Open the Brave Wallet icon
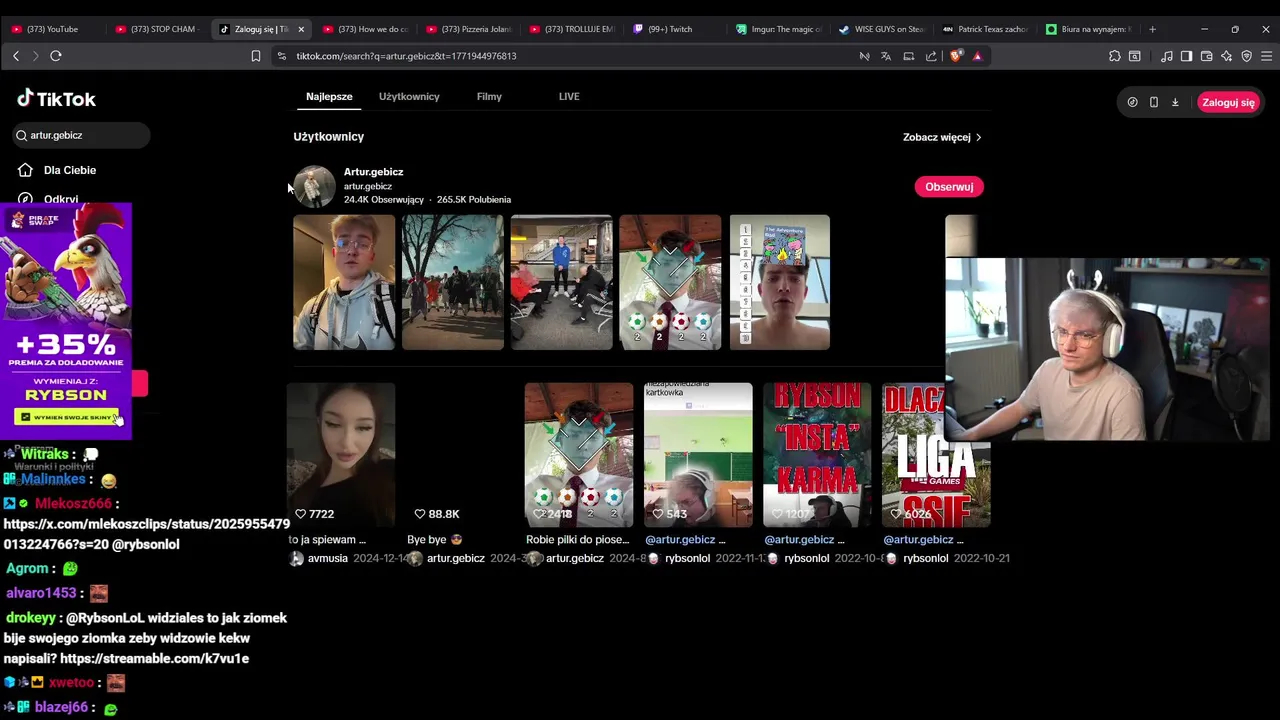The image size is (1280, 720). click(x=1206, y=56)
